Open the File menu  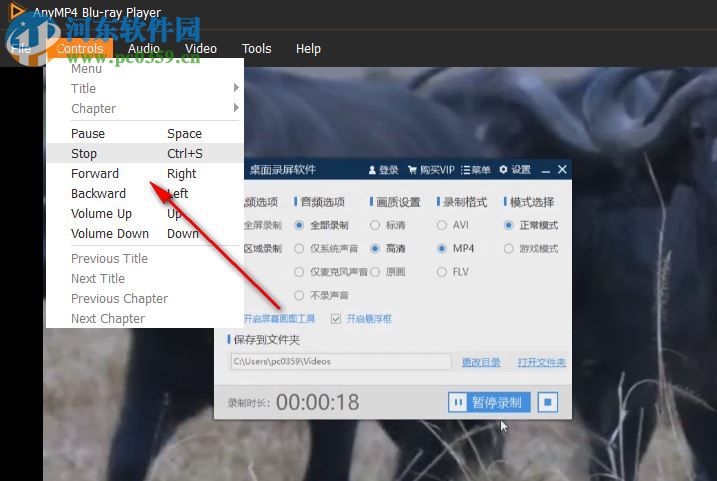[21, 48]
